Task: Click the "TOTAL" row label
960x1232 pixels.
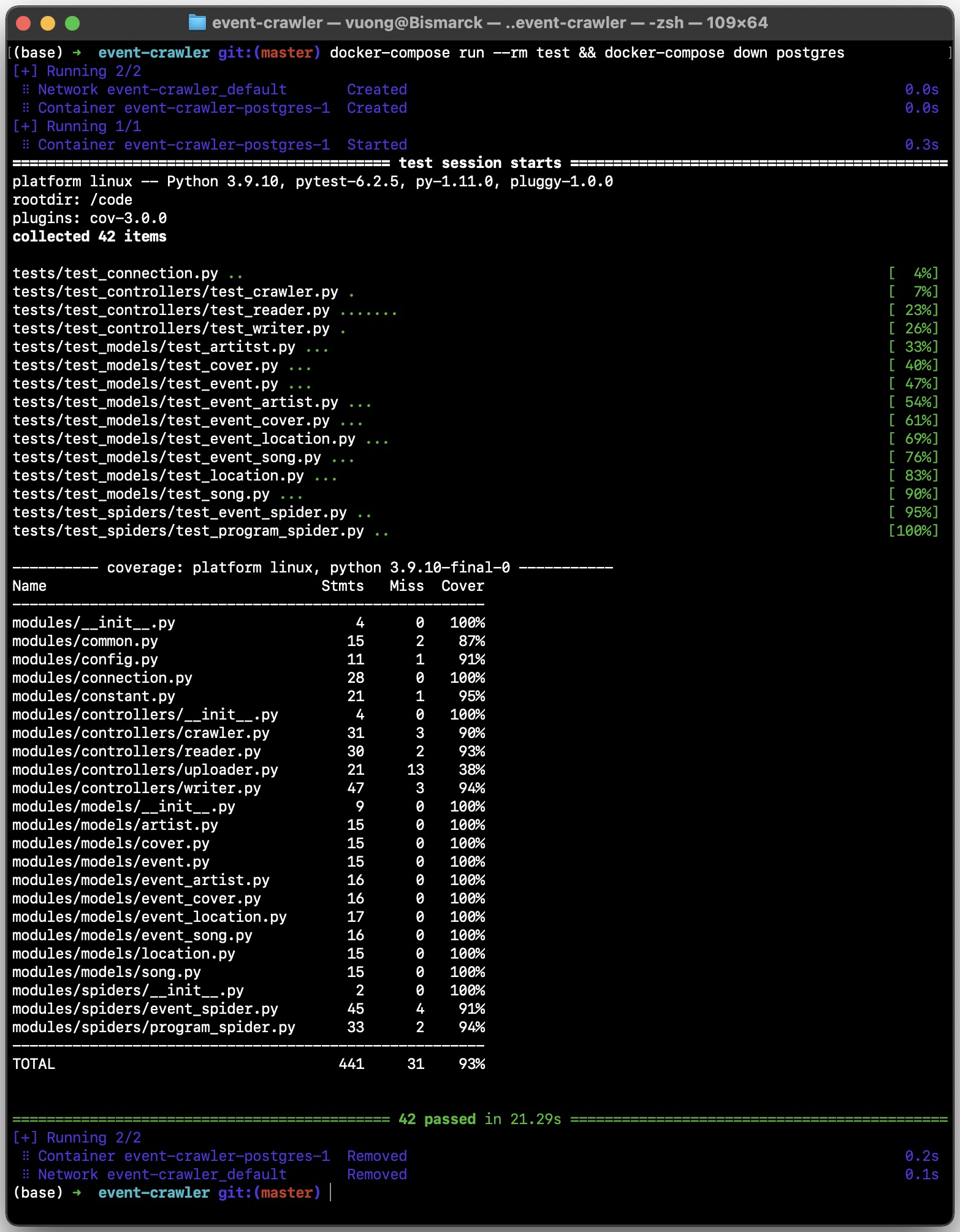Action: (34, 1064)
